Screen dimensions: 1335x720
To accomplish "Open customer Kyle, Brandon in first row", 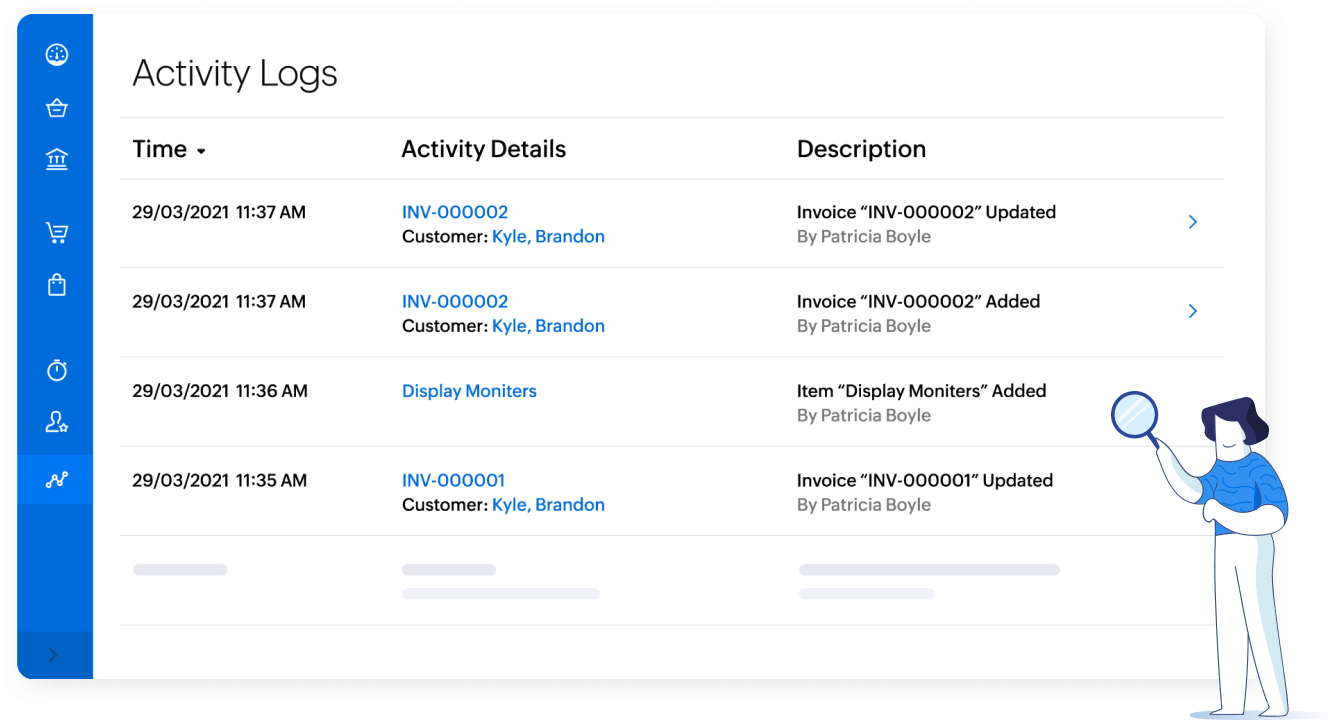I will (x=548, y=237).
